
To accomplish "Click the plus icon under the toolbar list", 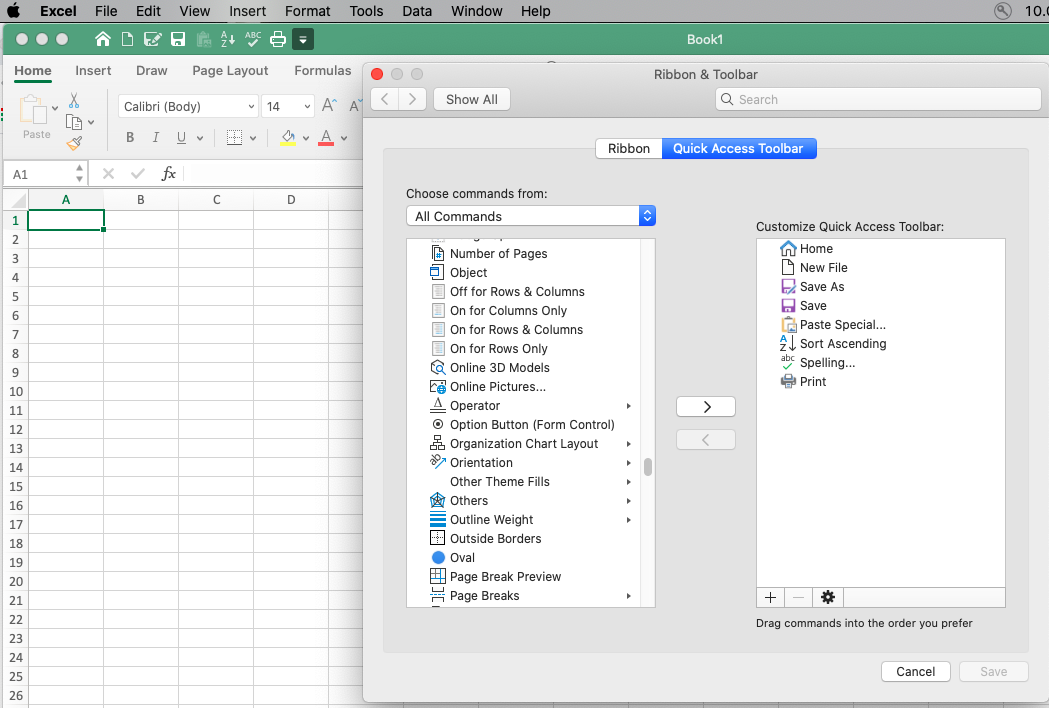I will click(x=771, y=597).
